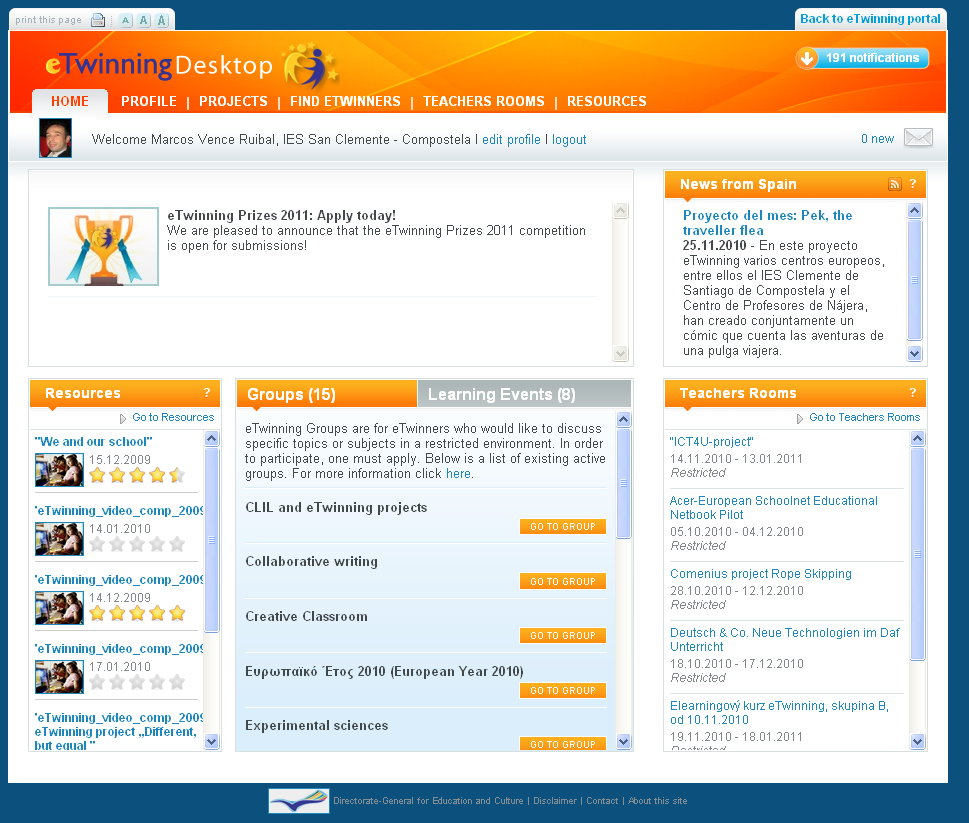This screenshot has width=969, height=823.
Task: Open the HOME tab
Action: pyautogui.click(x=70, y=101)
